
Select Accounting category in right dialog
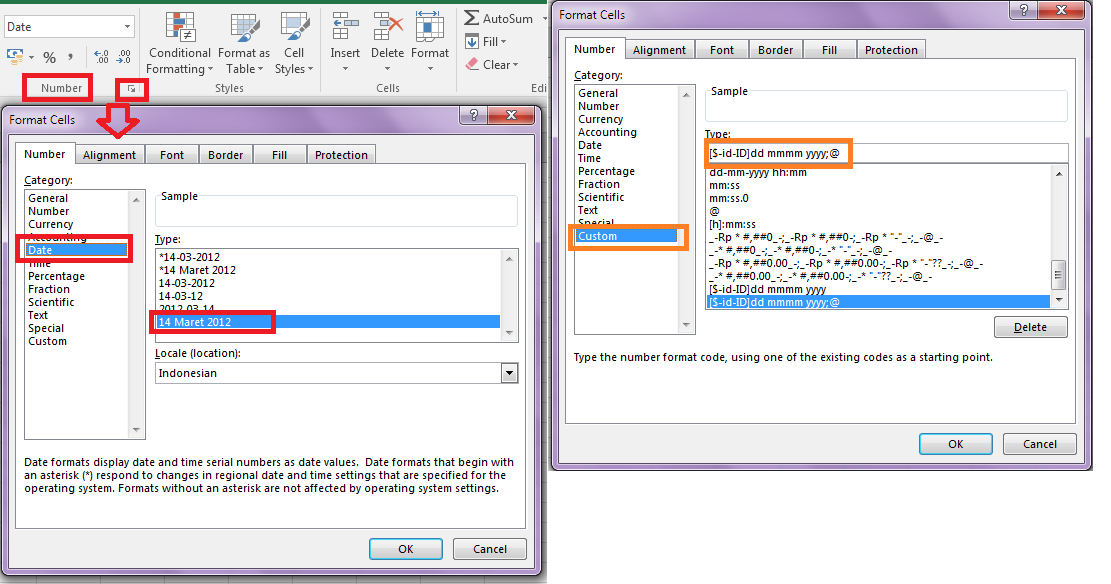click(x=607, y=132)
